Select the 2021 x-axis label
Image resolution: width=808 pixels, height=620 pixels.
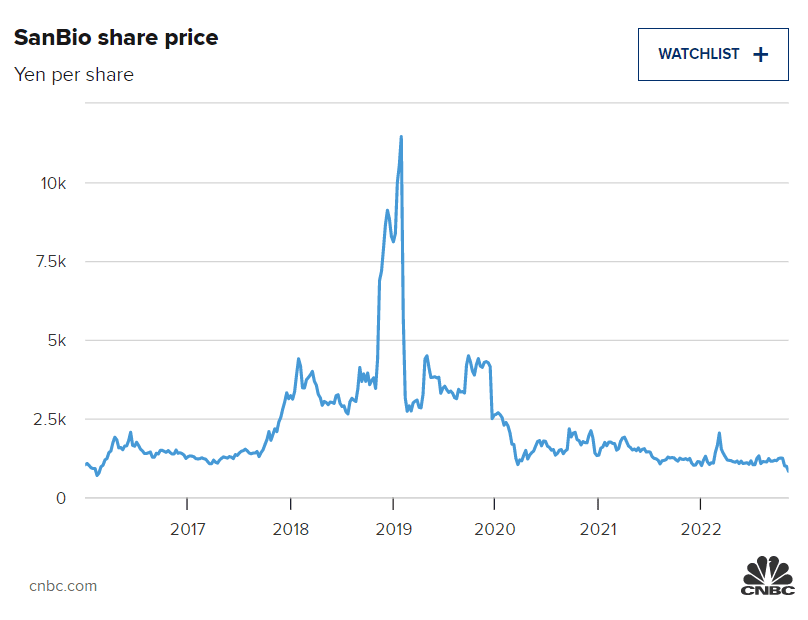[x=598, y=527]
